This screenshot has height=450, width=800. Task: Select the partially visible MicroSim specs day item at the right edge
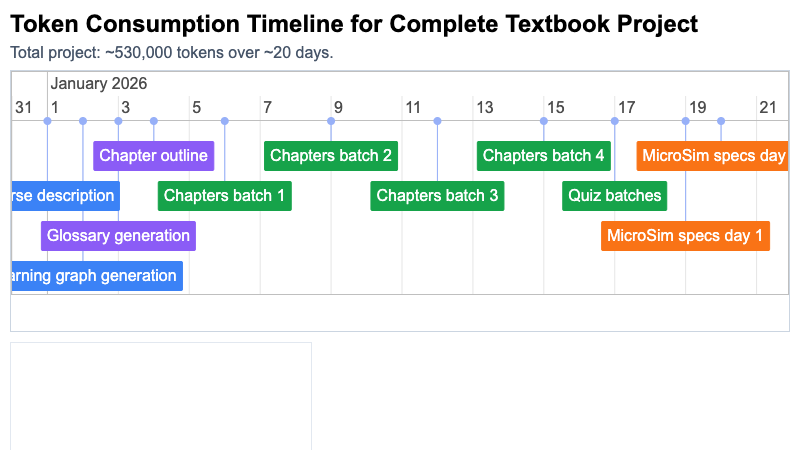[x=712, y=156]
